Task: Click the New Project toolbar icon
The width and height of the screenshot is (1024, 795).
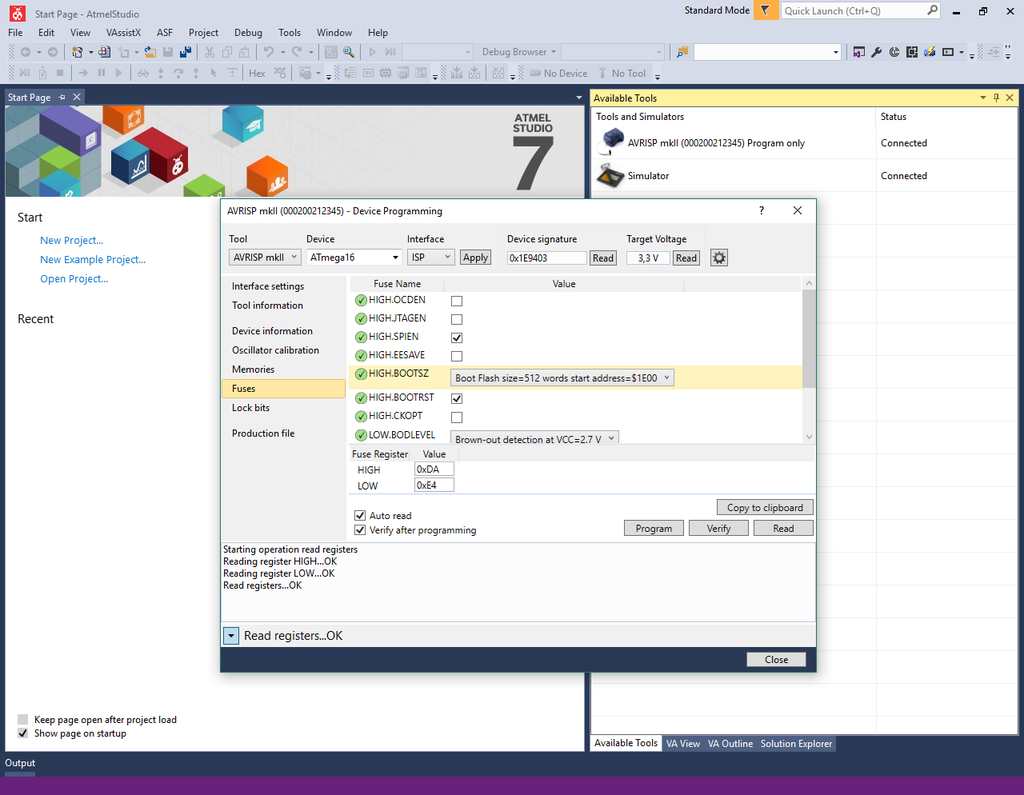Action: coord(77,52)
